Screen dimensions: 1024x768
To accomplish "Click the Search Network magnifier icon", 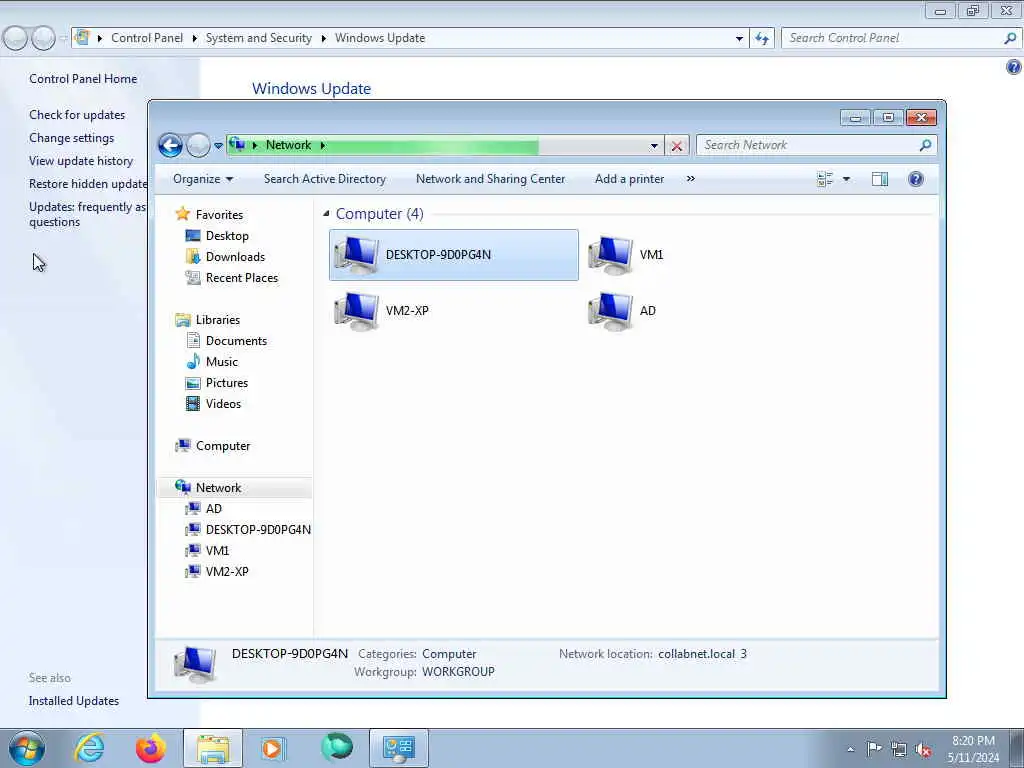I will tap(925, 145).
